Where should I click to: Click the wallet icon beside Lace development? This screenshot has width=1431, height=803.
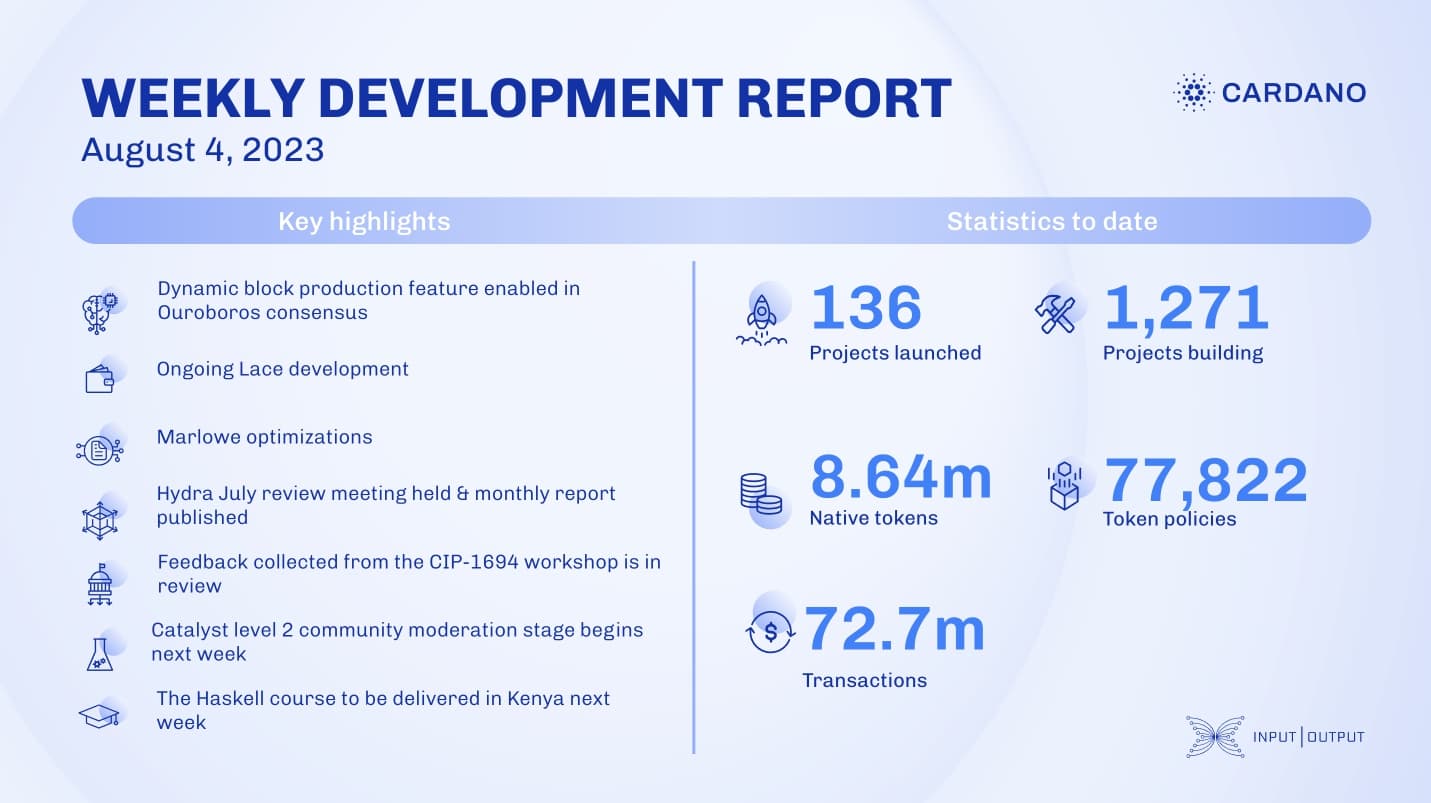pyautogui.click(x=100, y=380)
